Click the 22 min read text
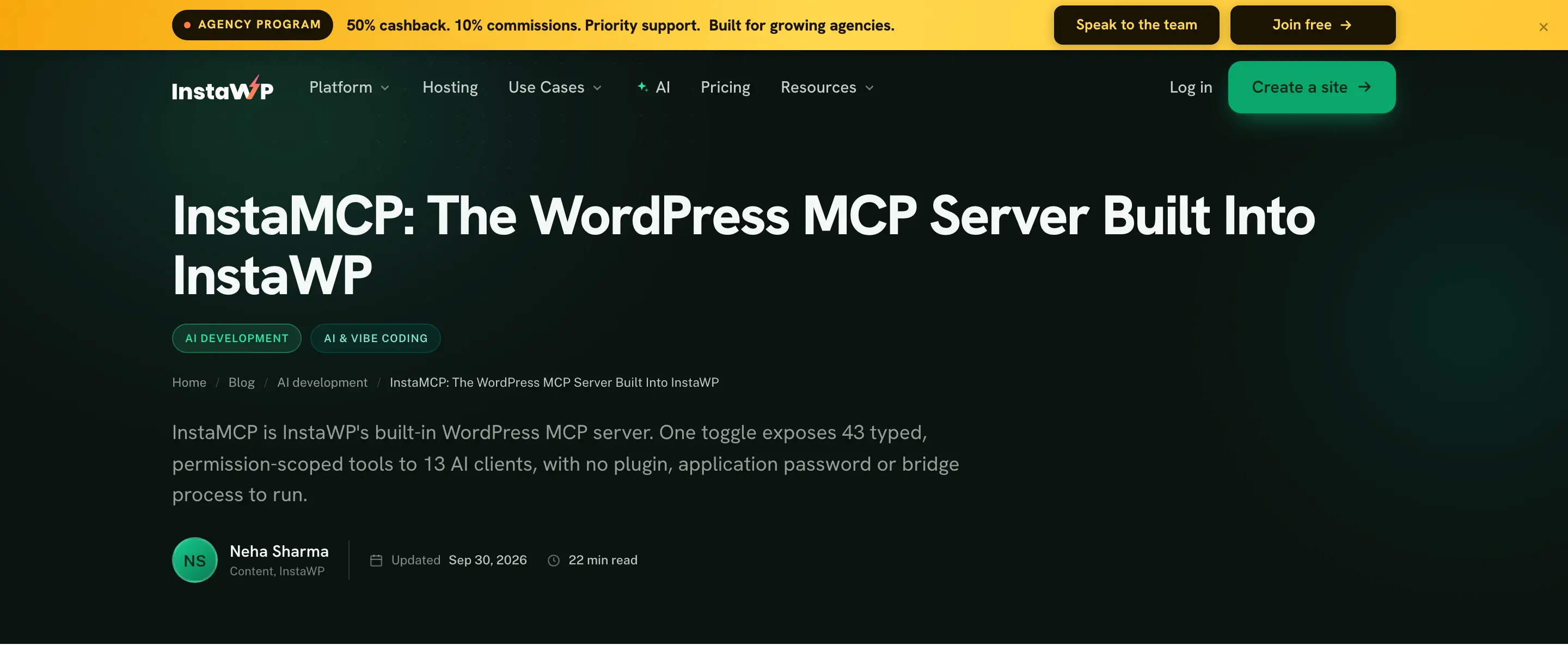Viewport: 1568px width, 645px height. point(603,561)
